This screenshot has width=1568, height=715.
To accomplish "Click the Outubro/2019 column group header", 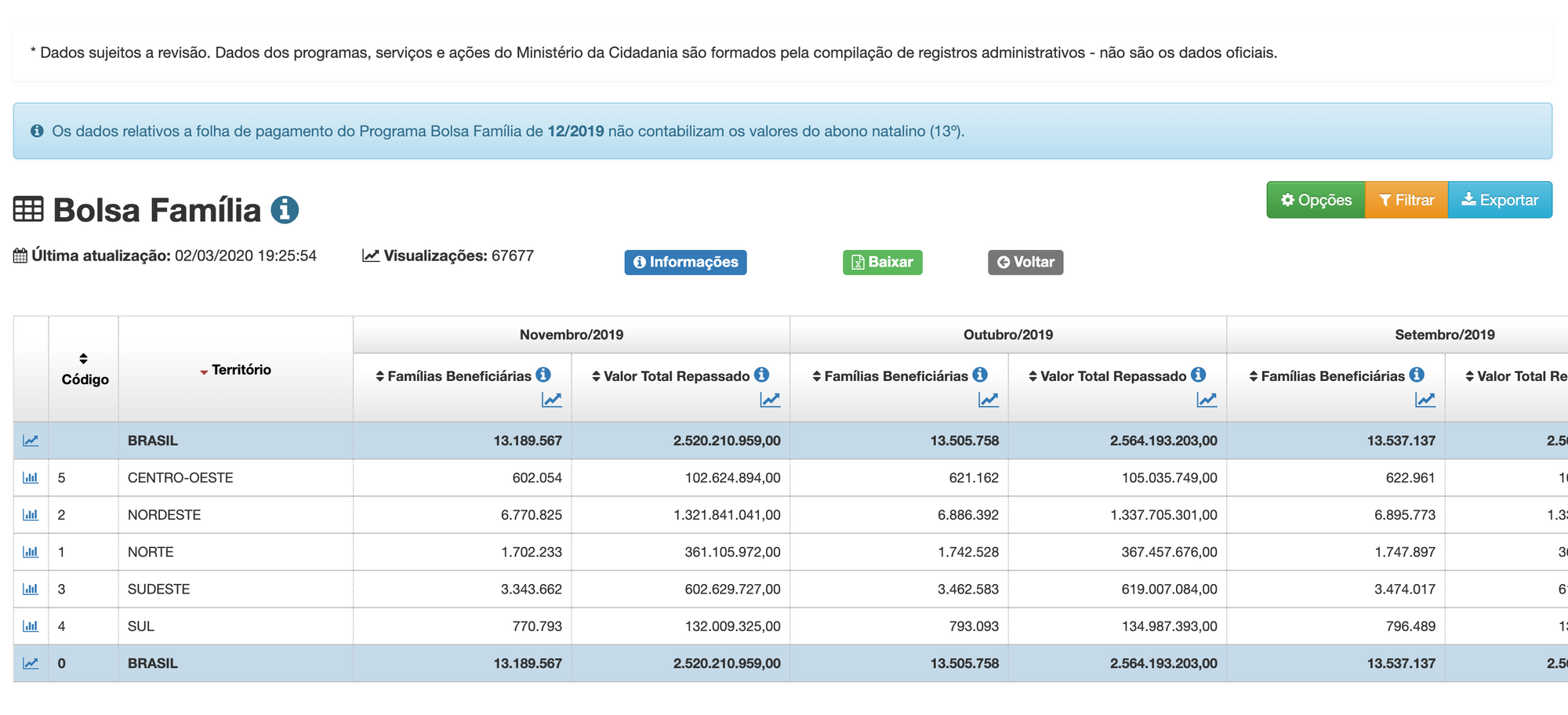I will click(x=1008, y=335).
